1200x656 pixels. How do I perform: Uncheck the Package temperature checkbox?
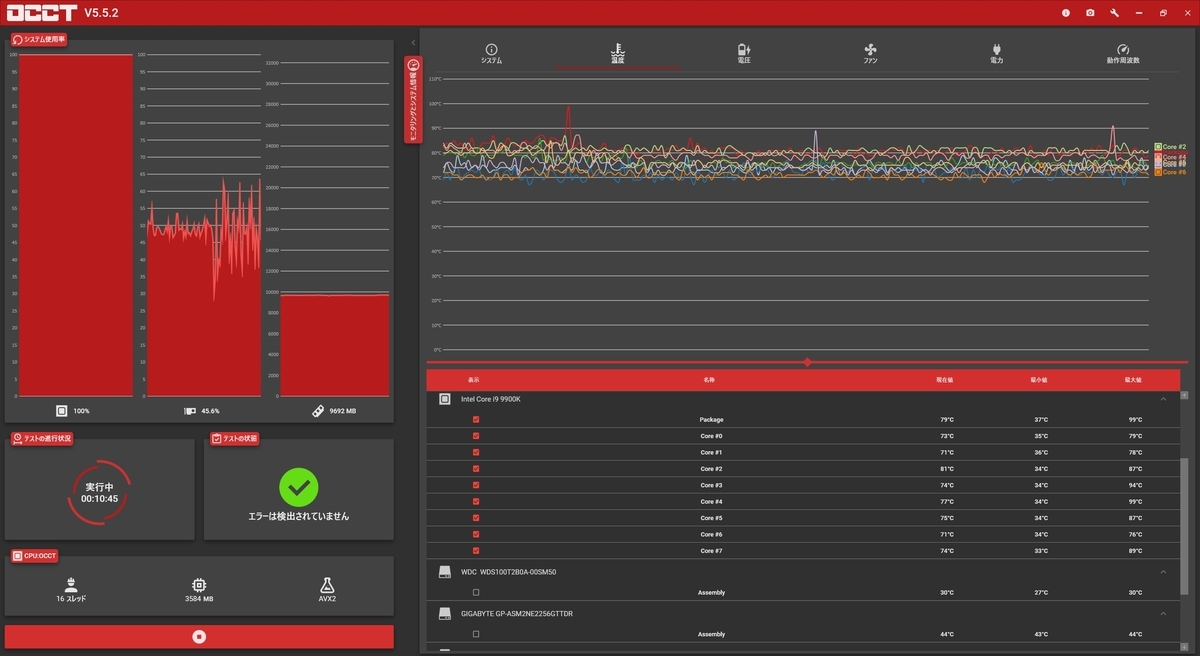(x=476, y=420)
